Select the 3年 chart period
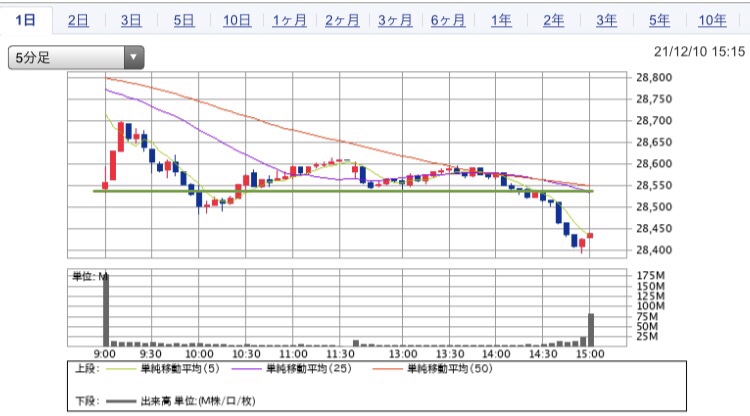Image resolution: width=750 pixels, height=416 pixels. [607, 21]
